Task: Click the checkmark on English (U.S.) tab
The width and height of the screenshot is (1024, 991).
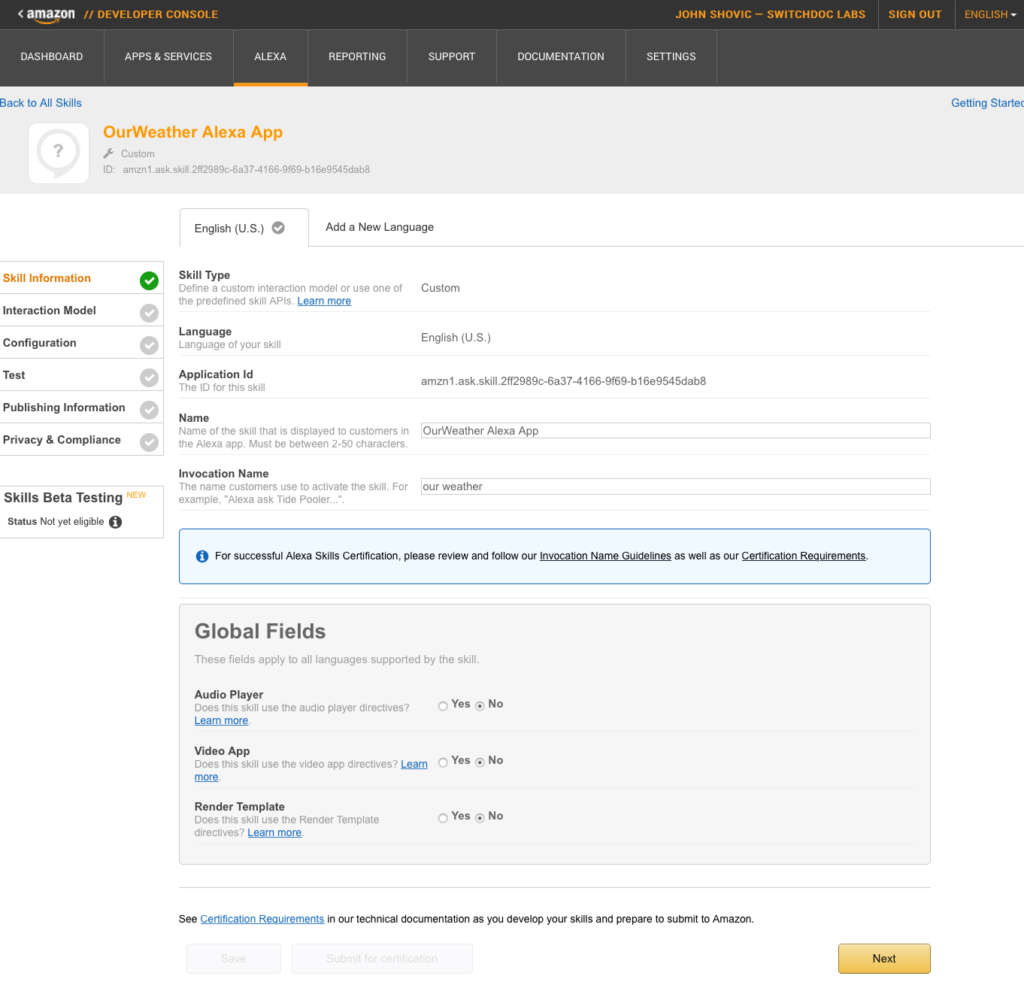Action: (278, 228)
